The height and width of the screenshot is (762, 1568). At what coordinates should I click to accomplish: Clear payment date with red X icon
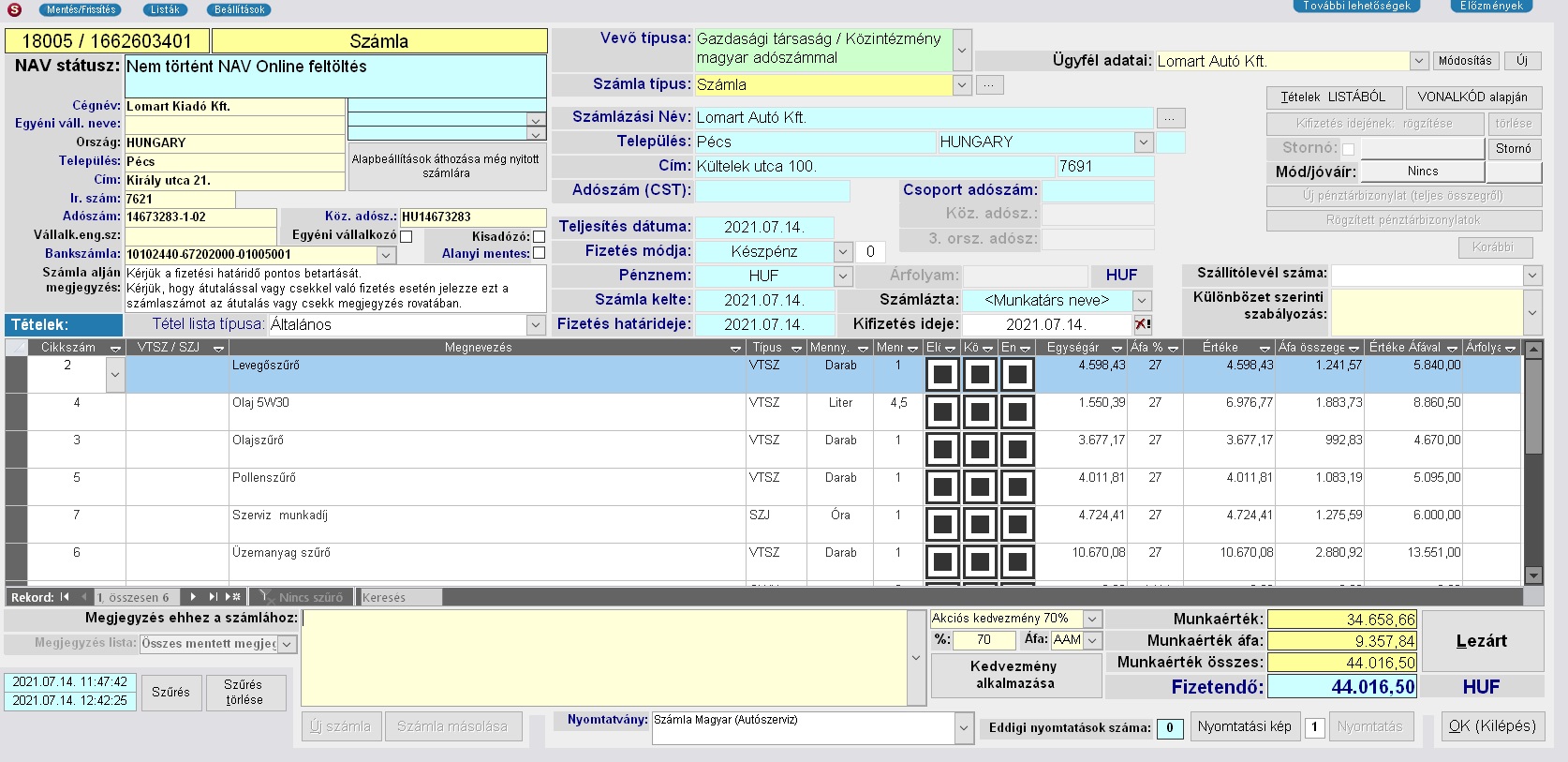1143,324
